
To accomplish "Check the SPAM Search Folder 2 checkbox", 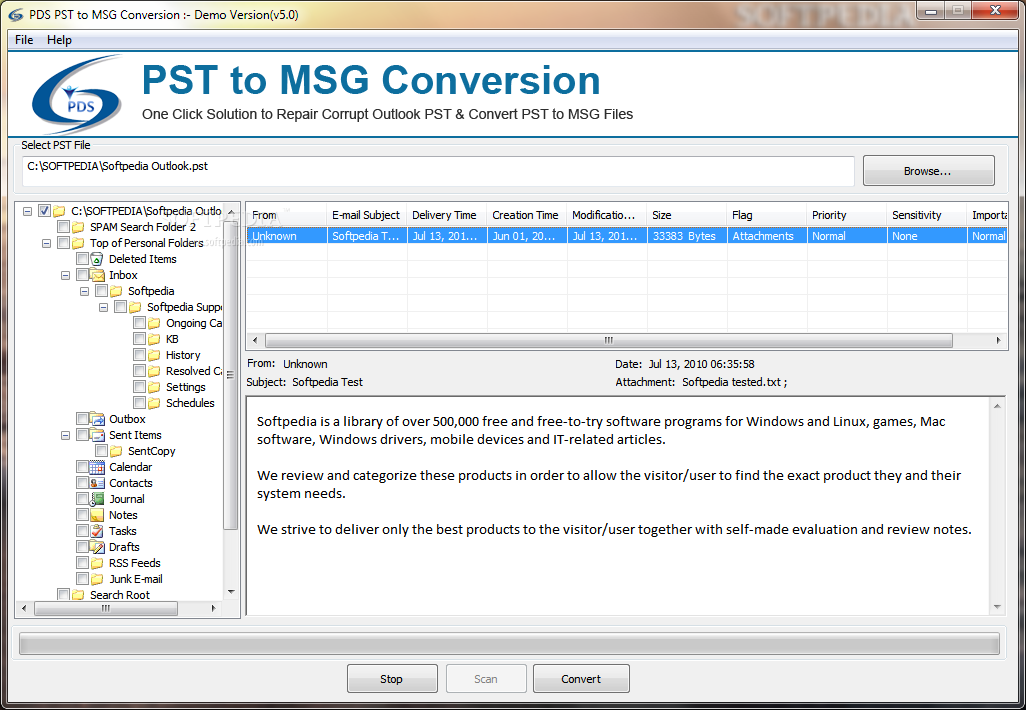I will click(63, 227).
